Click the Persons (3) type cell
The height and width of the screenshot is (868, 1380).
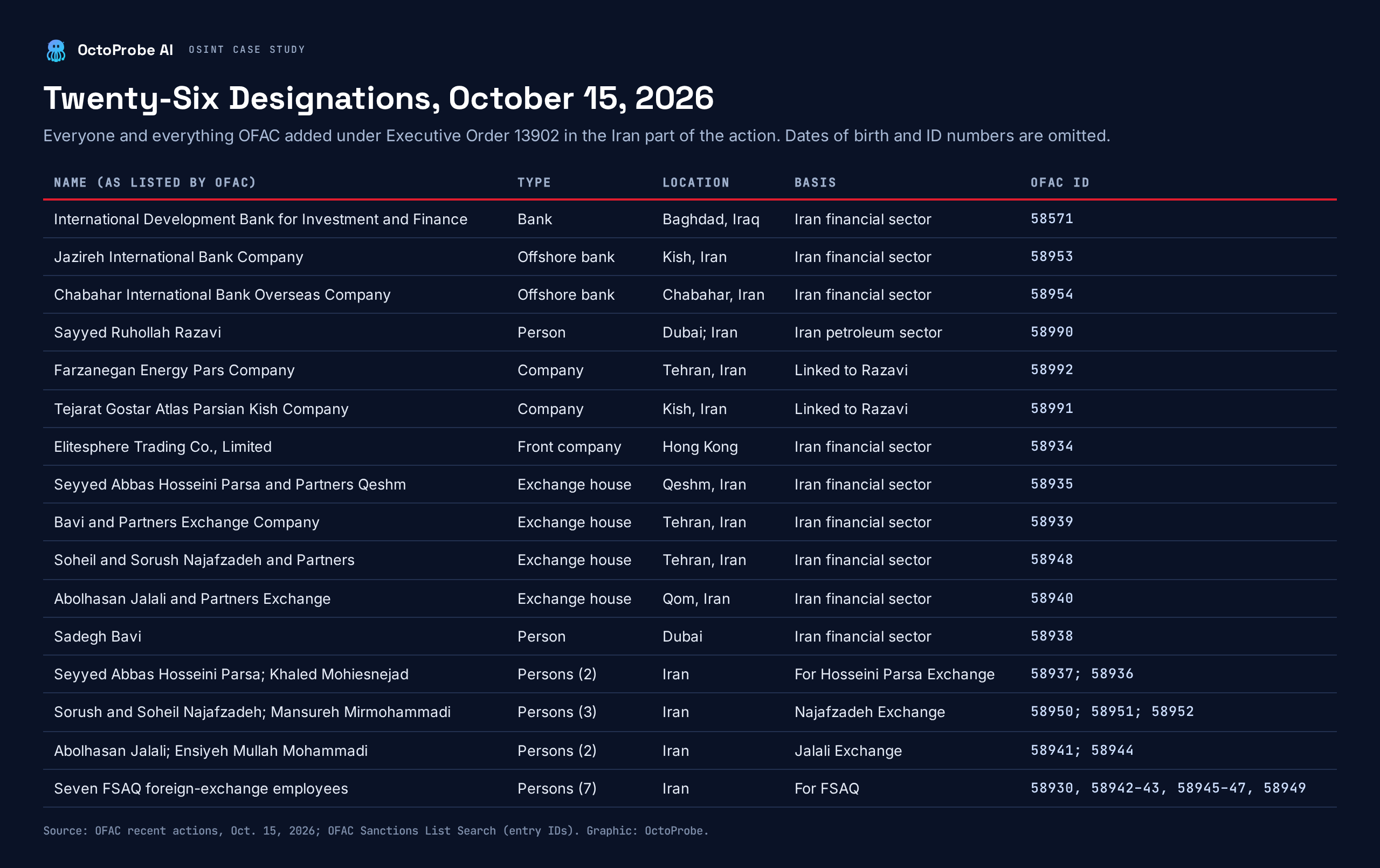tap(556, 712)
